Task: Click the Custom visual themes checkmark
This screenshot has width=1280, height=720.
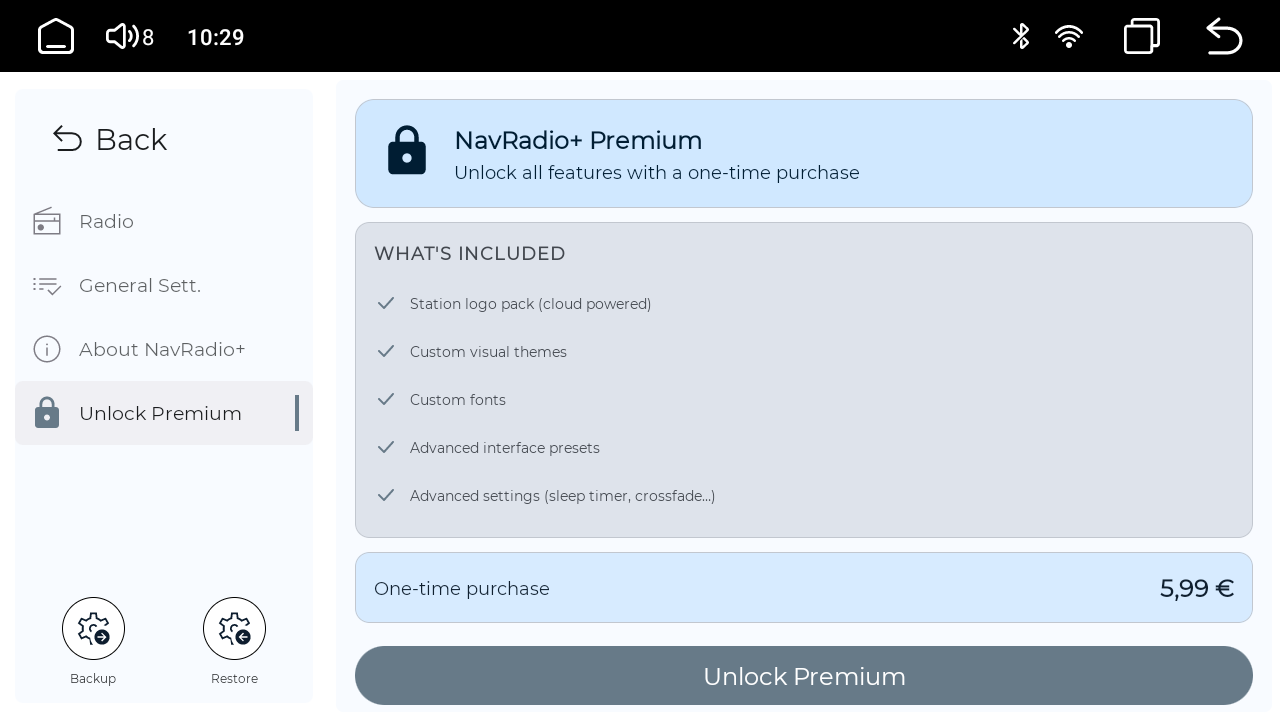Action: (x=386, y=351)
